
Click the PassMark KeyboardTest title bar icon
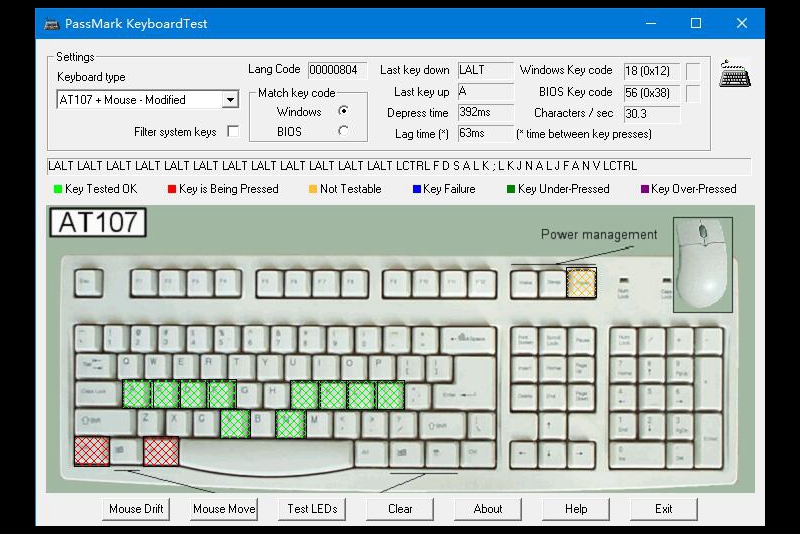pos(52,24)
